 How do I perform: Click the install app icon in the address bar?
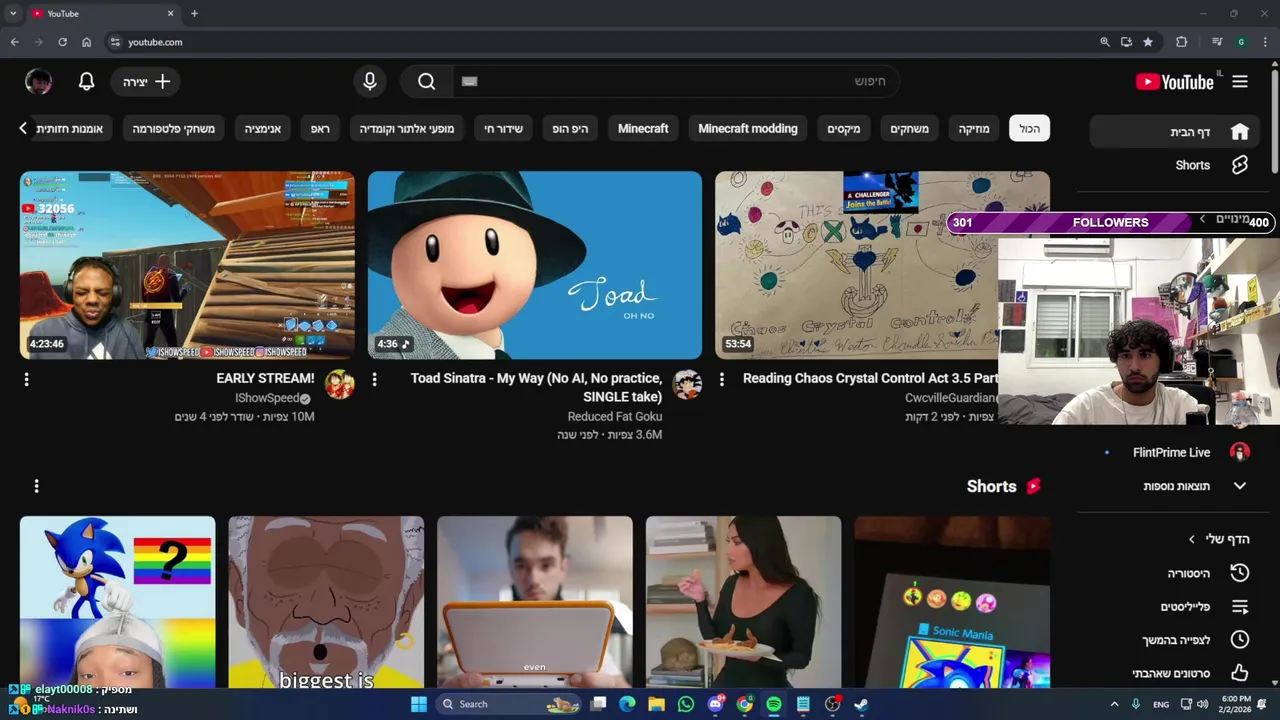pos(1126,42)
